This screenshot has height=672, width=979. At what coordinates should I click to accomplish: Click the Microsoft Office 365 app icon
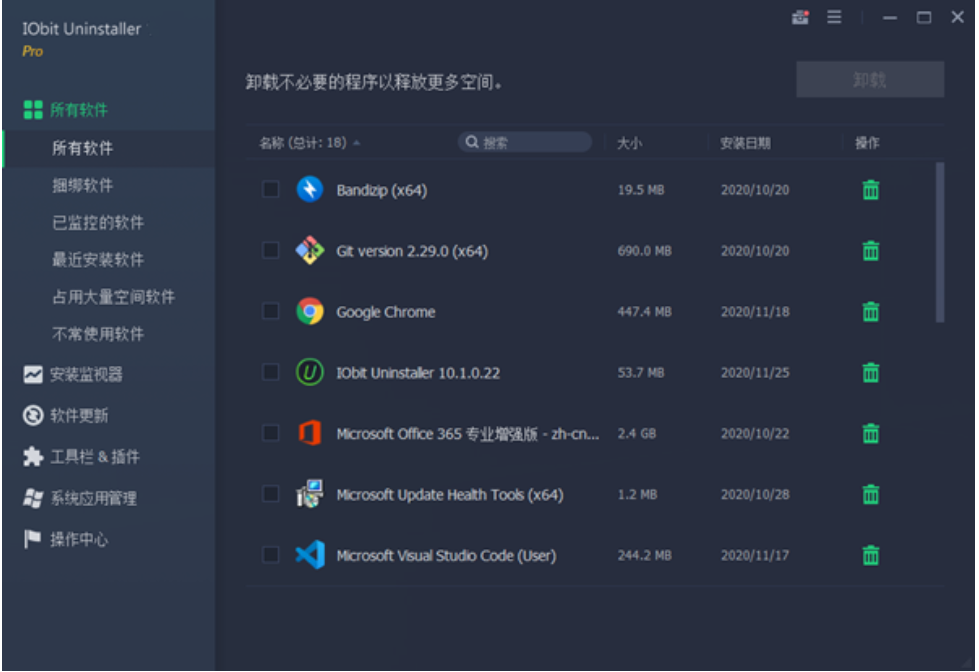pos(310,433)
